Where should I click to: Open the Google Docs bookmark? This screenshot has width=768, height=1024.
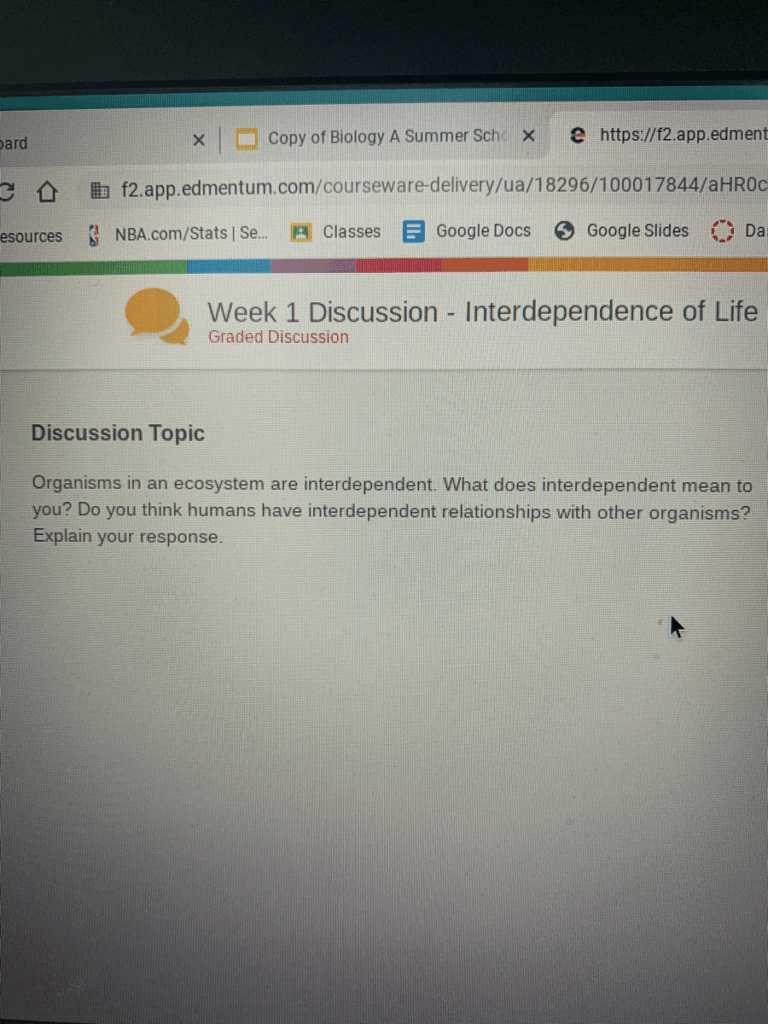467,231
